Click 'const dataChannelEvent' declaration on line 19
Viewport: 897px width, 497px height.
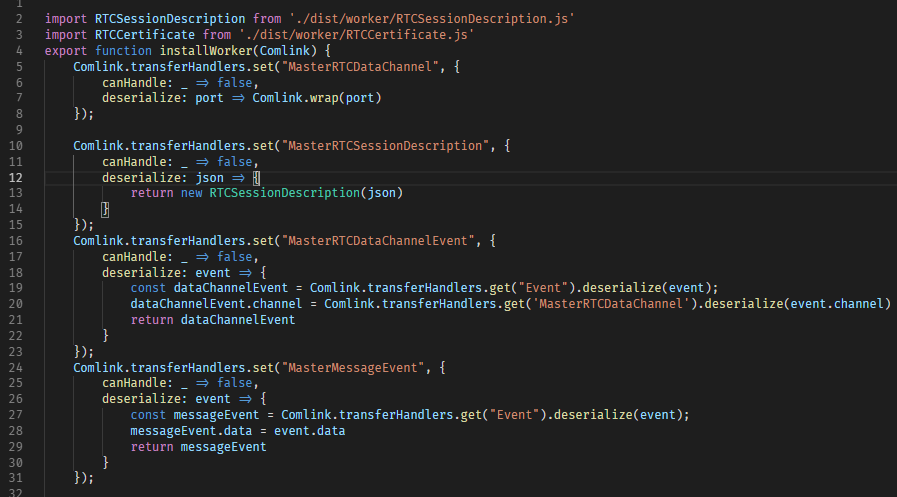[x=209, y=288]
